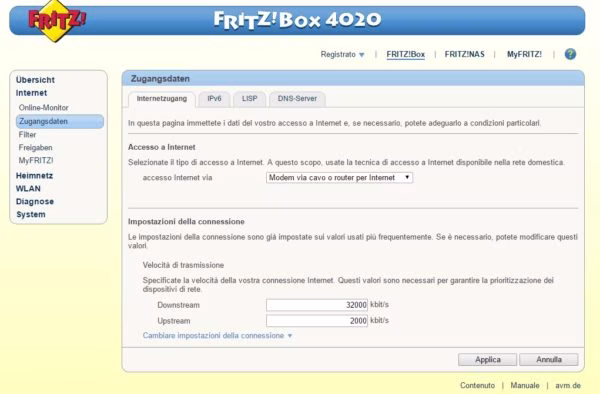600x394 pixels.
Task: Open the avm.de footer link
Action: tap(568, 385)
